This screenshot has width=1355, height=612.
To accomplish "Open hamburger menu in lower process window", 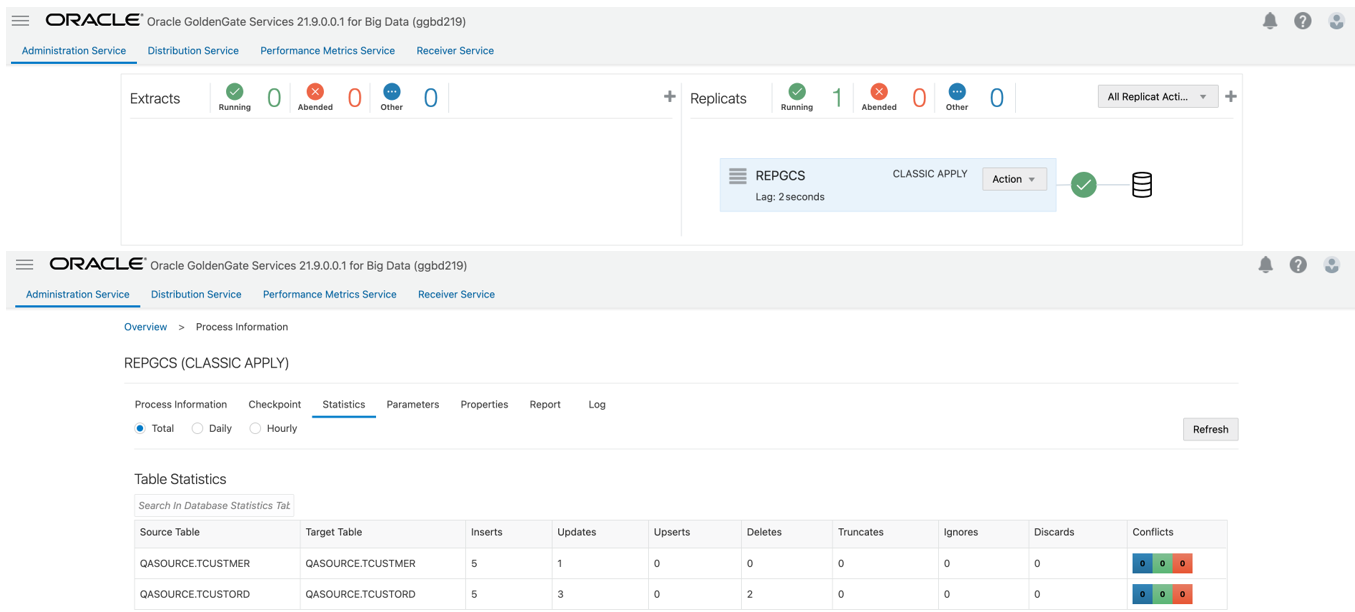I will [25, 264].
